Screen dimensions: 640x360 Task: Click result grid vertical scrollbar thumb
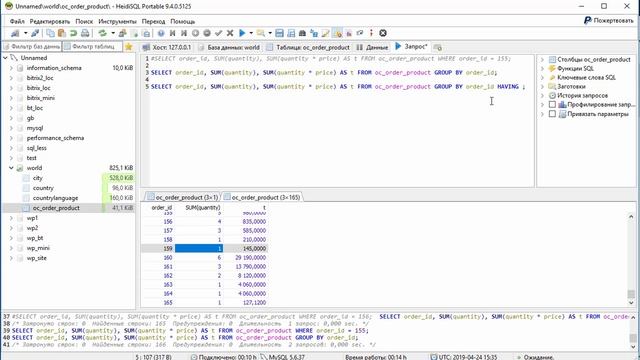click(x=631, y=294)
